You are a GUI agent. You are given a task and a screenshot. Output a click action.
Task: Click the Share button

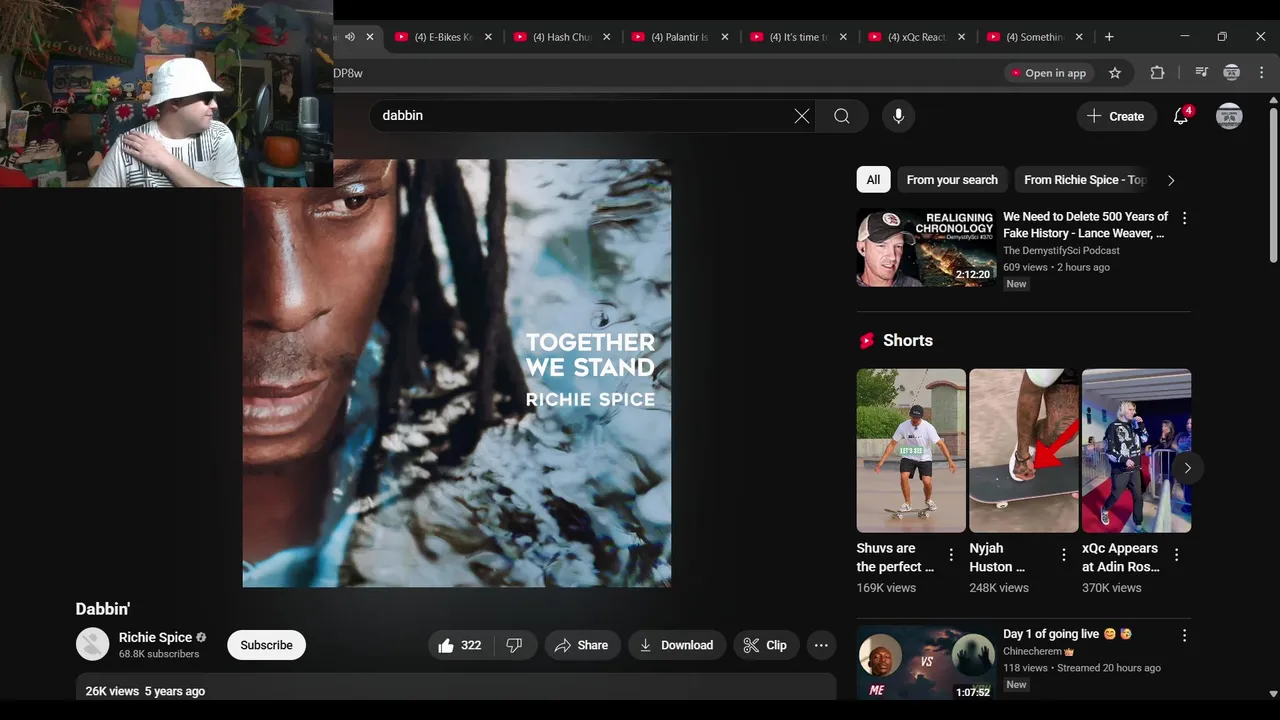coord(581,645)
